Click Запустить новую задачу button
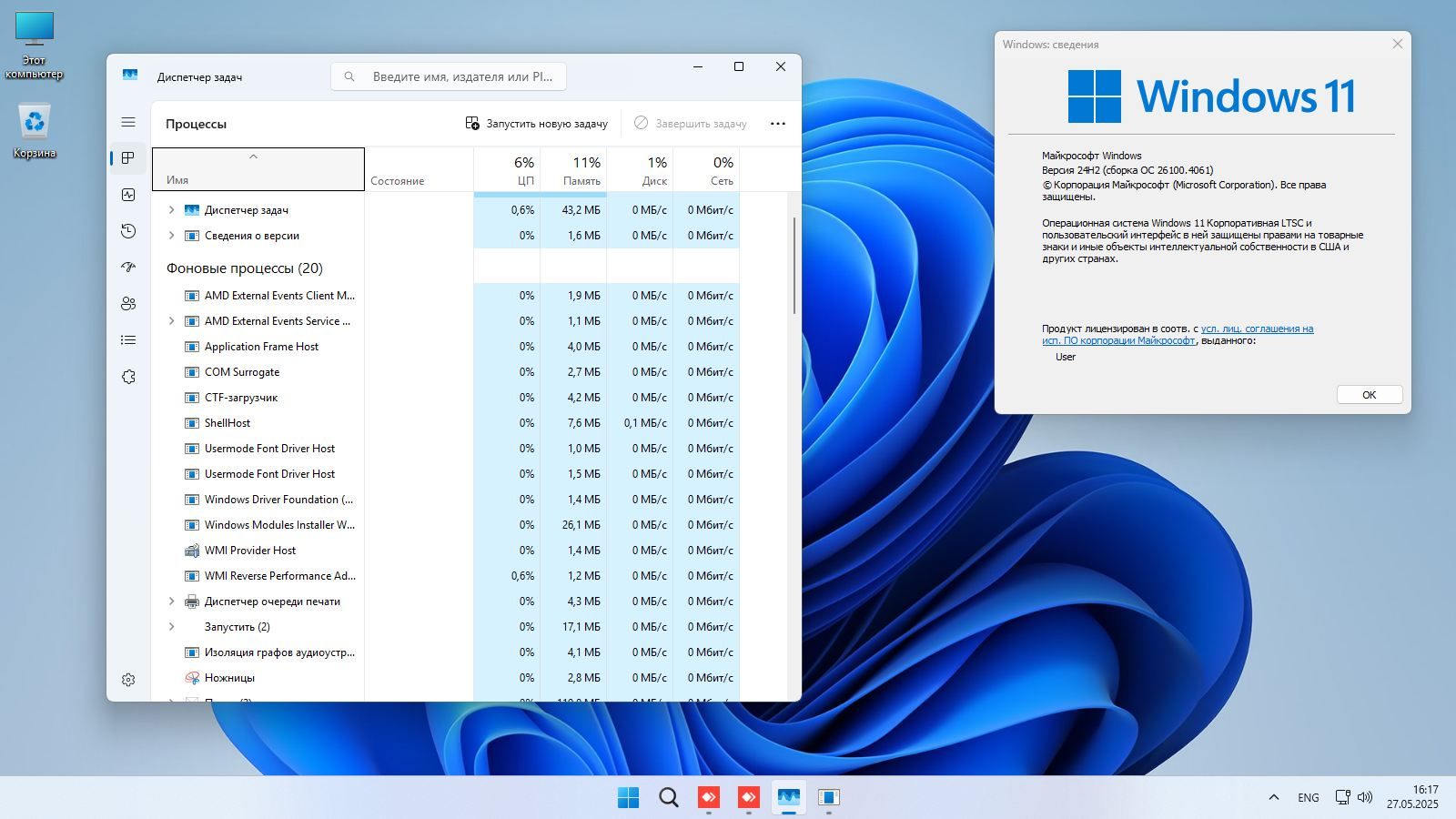The image size is (1456, 819). point(536,124)
